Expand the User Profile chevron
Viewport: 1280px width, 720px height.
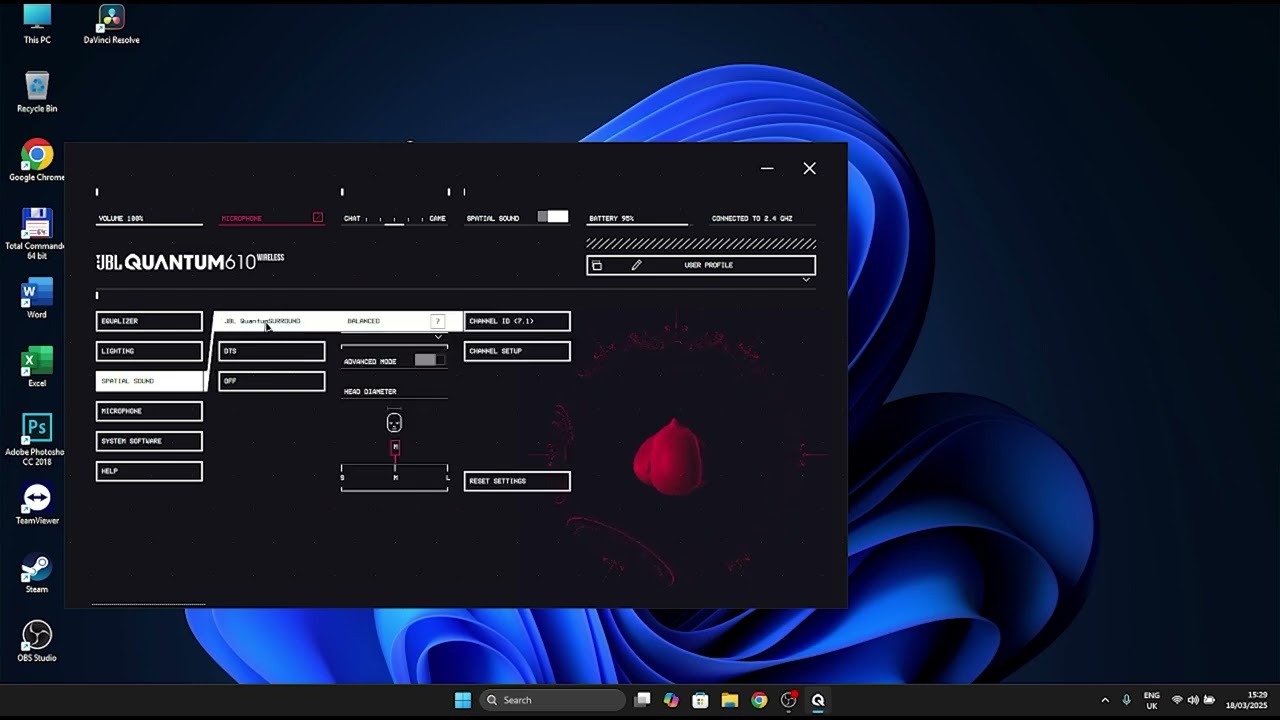coord(806,280)
